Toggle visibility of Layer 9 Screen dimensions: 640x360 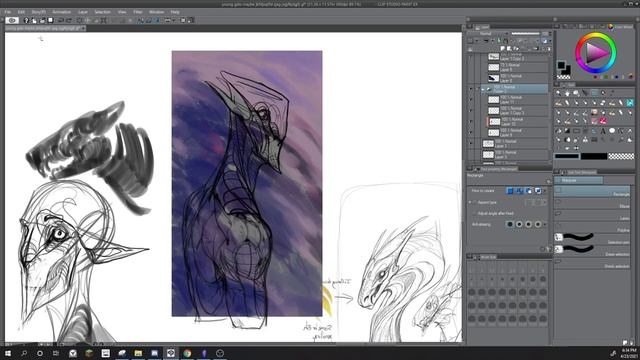471,132
